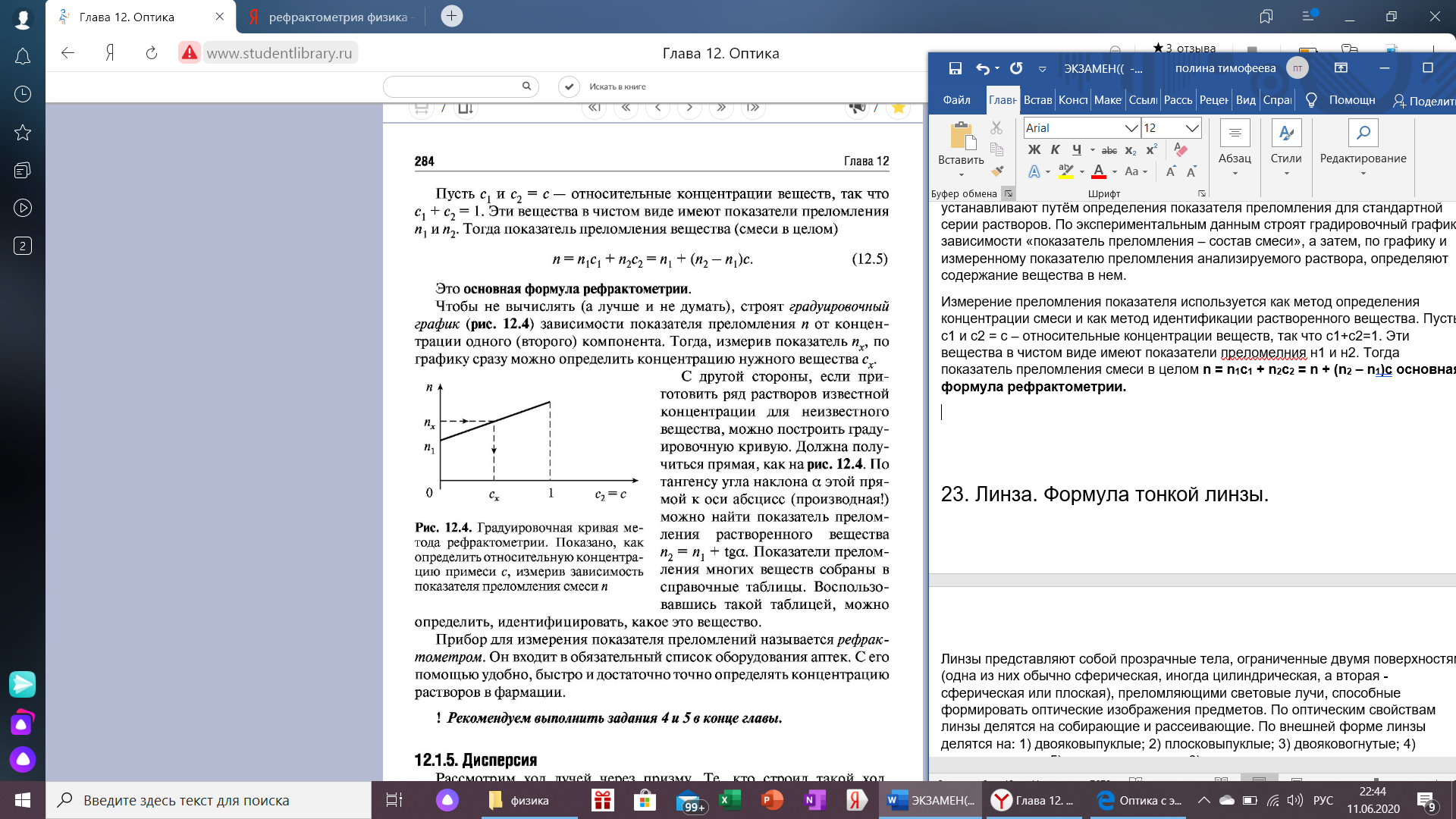This screenshot has height=819, width=1456.
Task: Open the Arial font name dropdown
Action: (1131, 128)
